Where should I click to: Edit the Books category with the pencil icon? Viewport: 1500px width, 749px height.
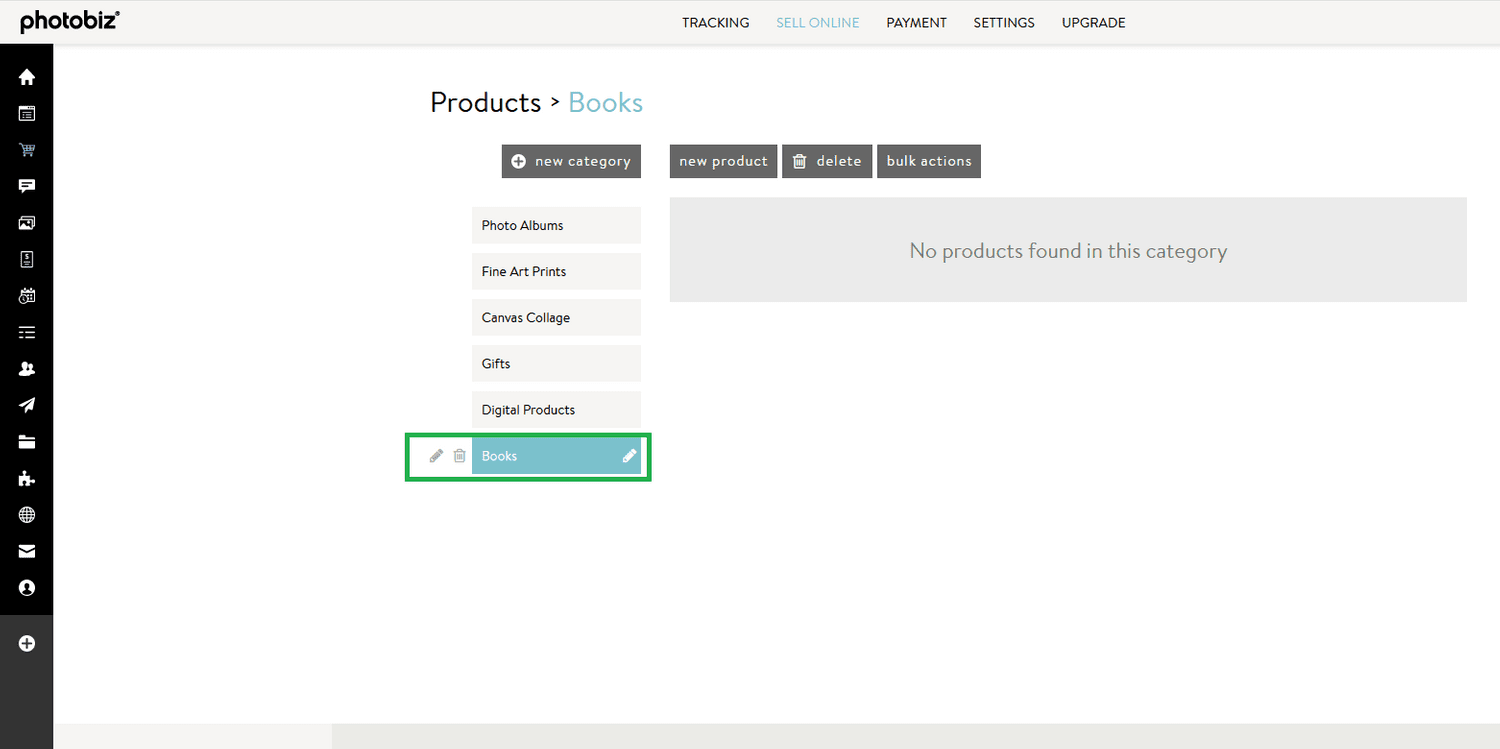click(x=436, y=455)
